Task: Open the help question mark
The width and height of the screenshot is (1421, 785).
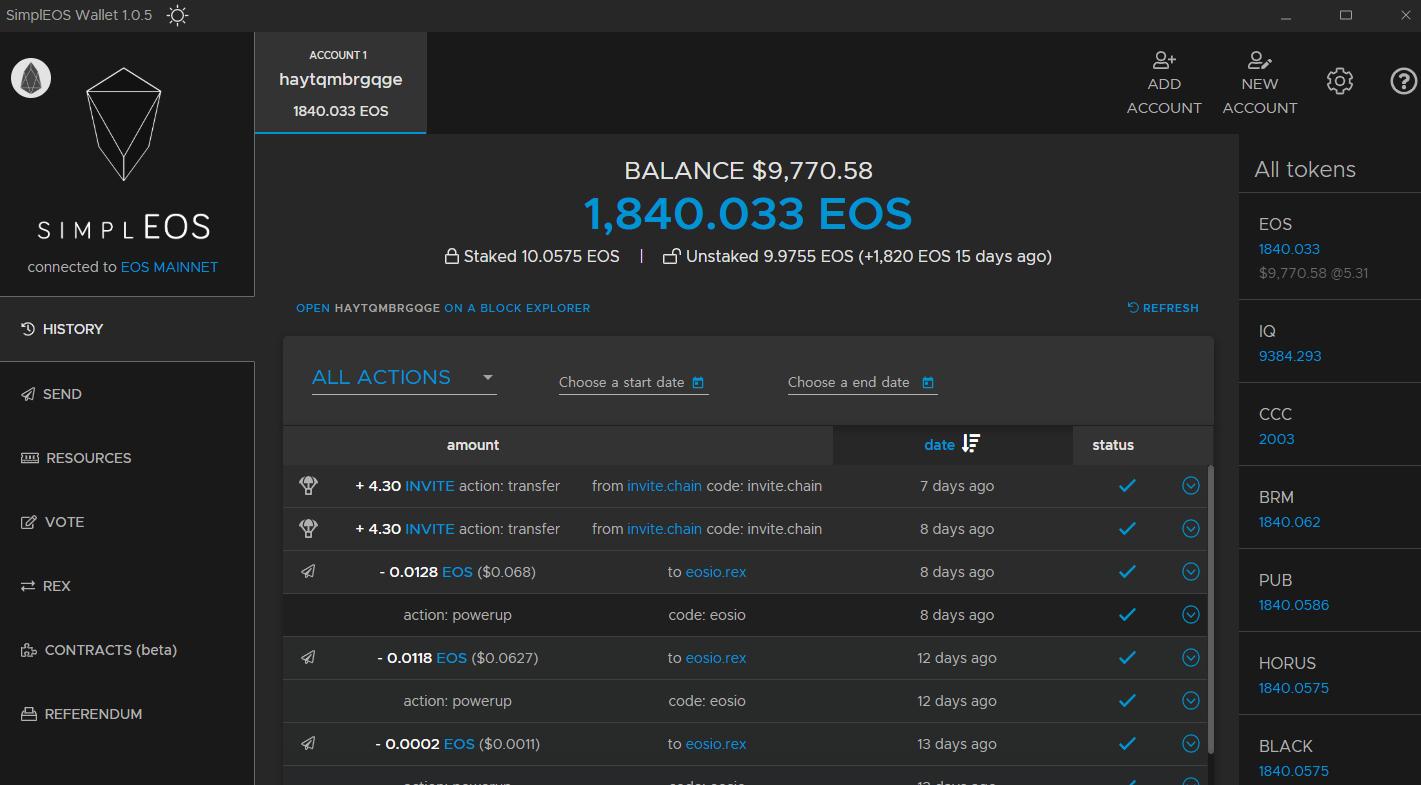Action: (1404, 81)
